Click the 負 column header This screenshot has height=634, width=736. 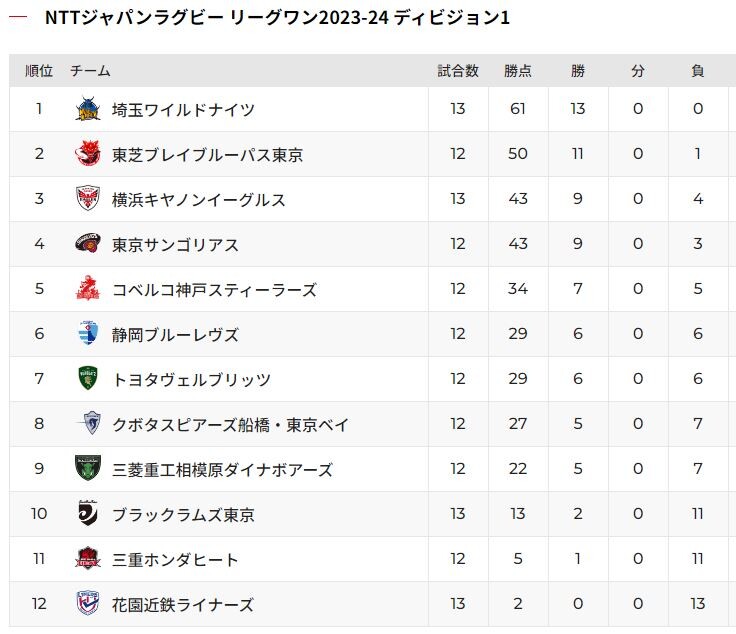click(698, 71)
